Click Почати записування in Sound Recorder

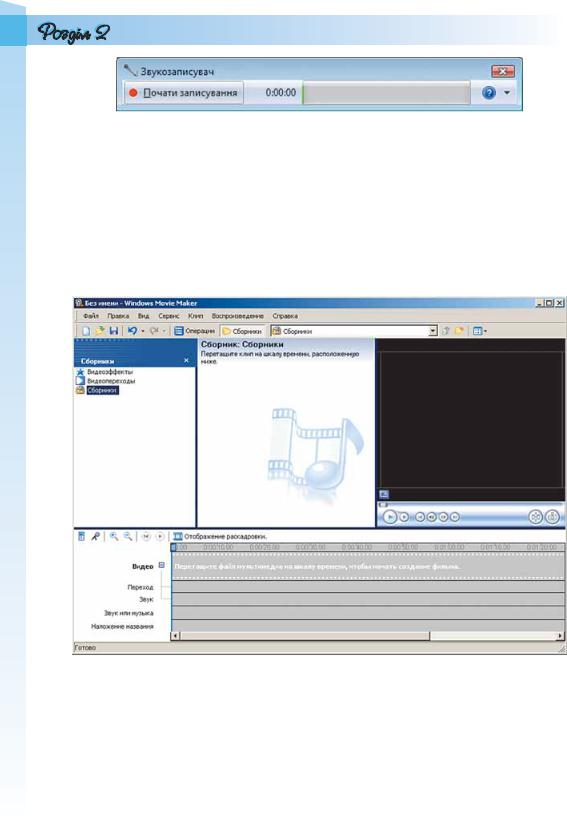[184, 93]
